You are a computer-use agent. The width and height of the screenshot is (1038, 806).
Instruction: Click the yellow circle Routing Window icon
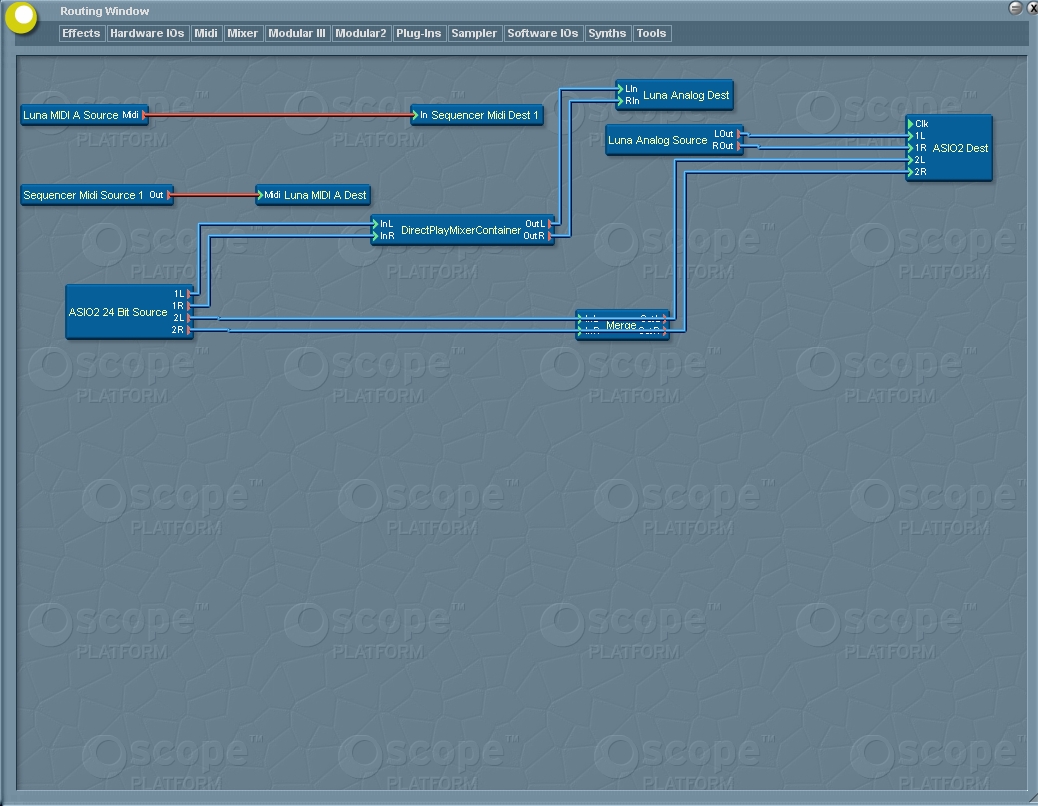click(22, 17)
